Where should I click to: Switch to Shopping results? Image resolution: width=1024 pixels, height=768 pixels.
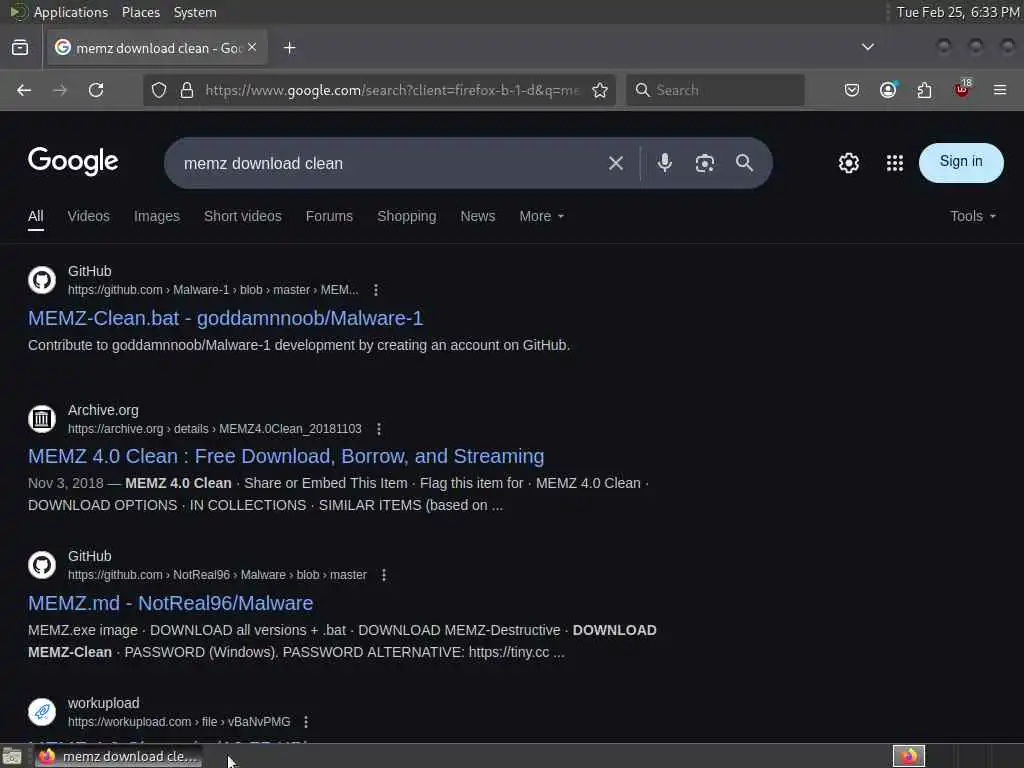tap(406, 216)
